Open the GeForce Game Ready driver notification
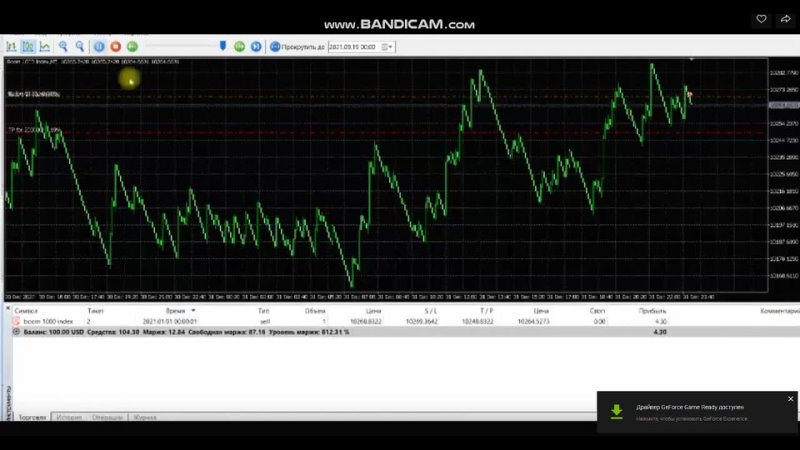Image resolution: width=800 pixels, height=450 pixels. tap(697, 412)
